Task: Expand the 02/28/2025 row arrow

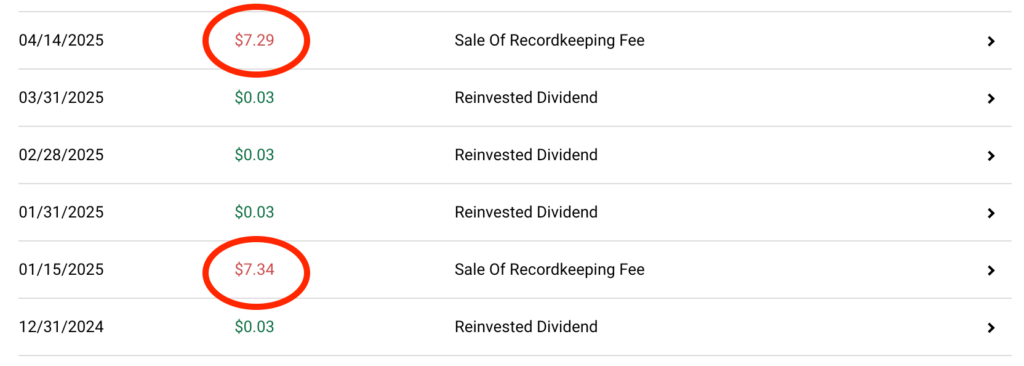Action: coord(991,156)
